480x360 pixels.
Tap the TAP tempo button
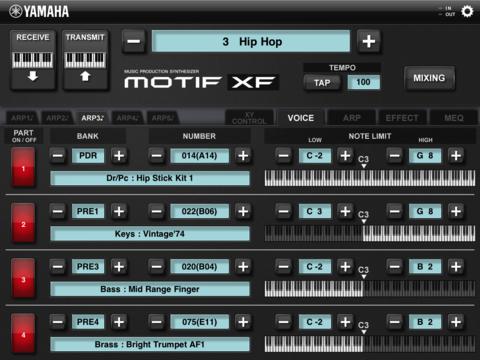tap(322, 83)
